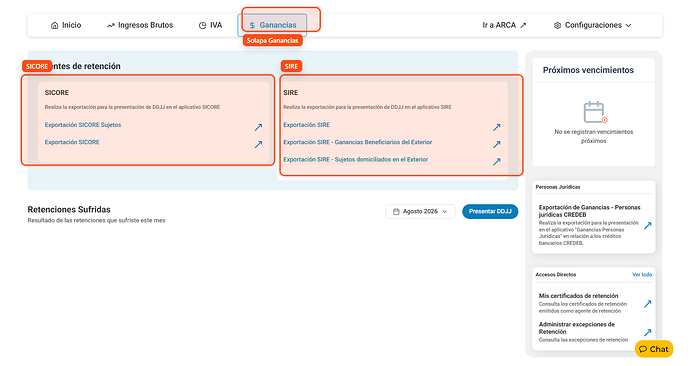Click the dollar icon beside Ganancias
This screenshot has height=366, width=690.
point(252,26)
